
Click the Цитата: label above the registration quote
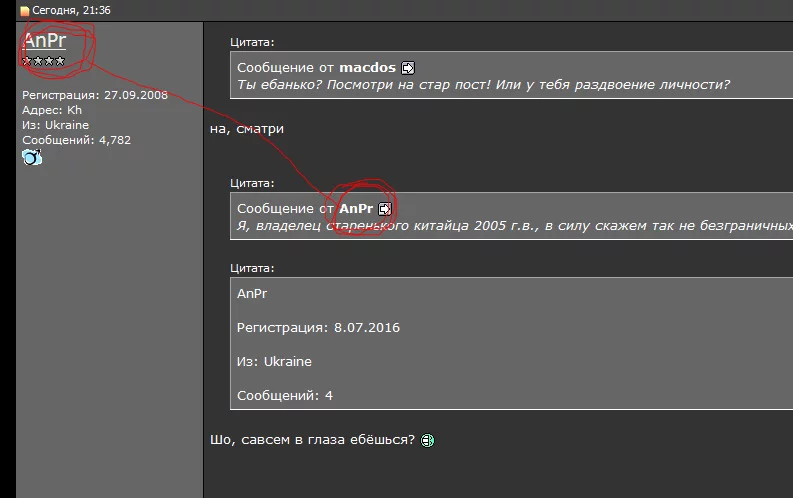pos(252,268)
